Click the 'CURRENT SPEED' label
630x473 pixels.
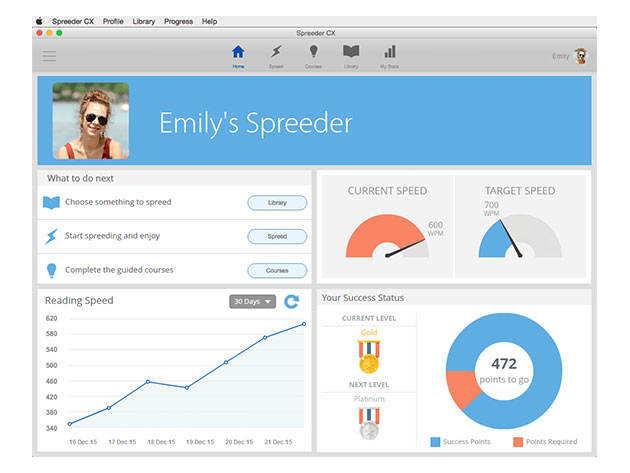[387, 191]
